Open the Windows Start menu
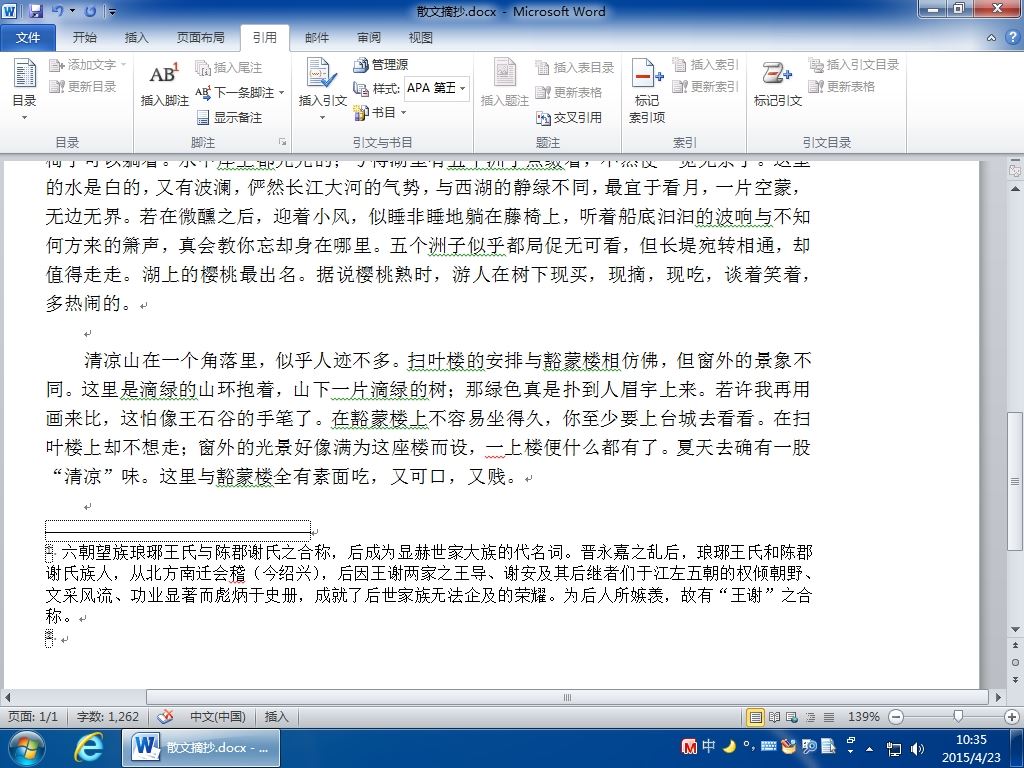This screenshot has height=768, width=1024. click(x=26, y=748)
